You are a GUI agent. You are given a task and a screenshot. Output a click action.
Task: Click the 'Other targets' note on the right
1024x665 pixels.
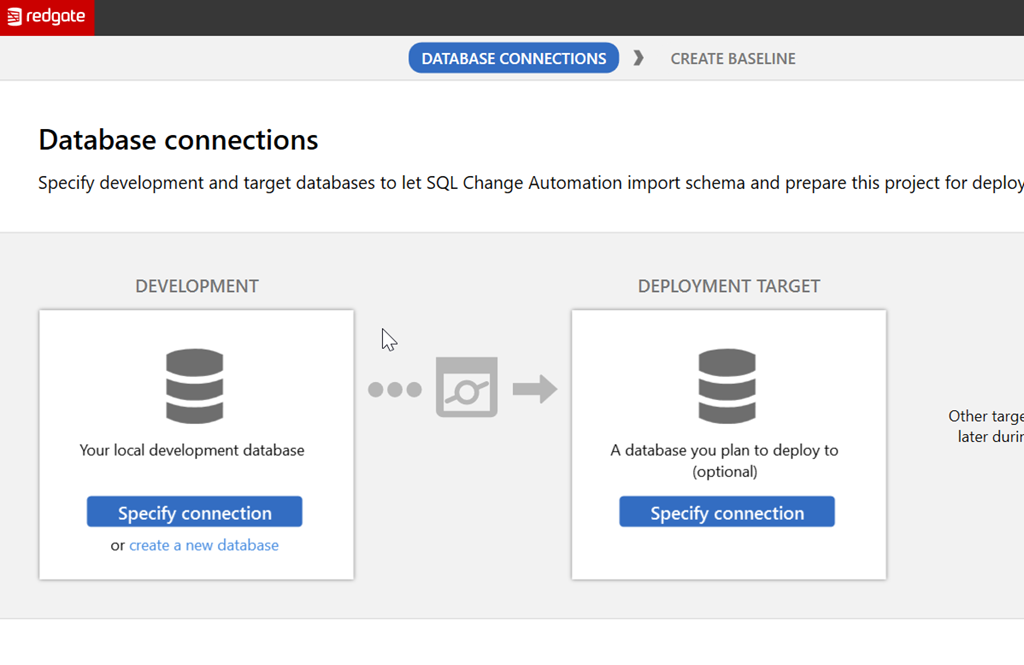986,426
